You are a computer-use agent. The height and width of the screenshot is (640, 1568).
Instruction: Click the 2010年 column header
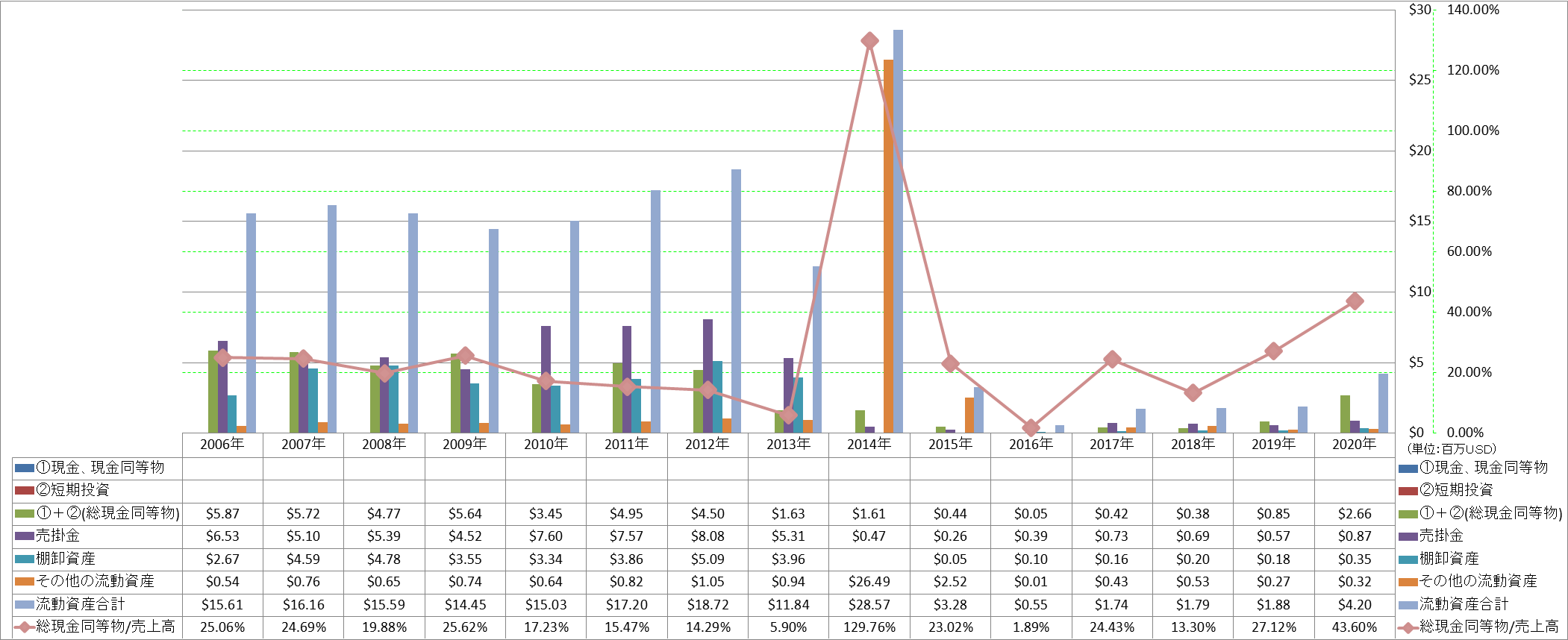pos(546,445)
